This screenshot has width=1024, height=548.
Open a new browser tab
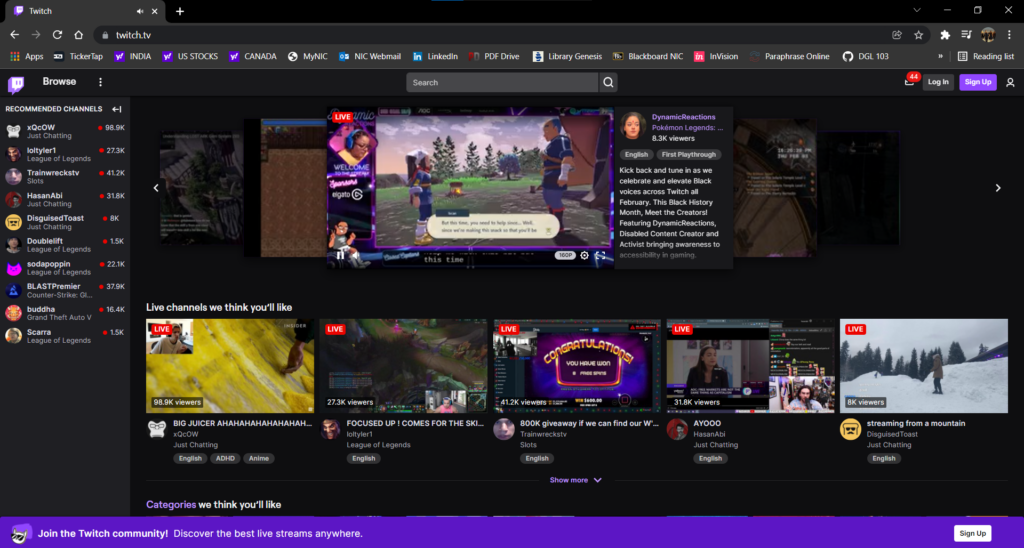(x=180, y=11)
